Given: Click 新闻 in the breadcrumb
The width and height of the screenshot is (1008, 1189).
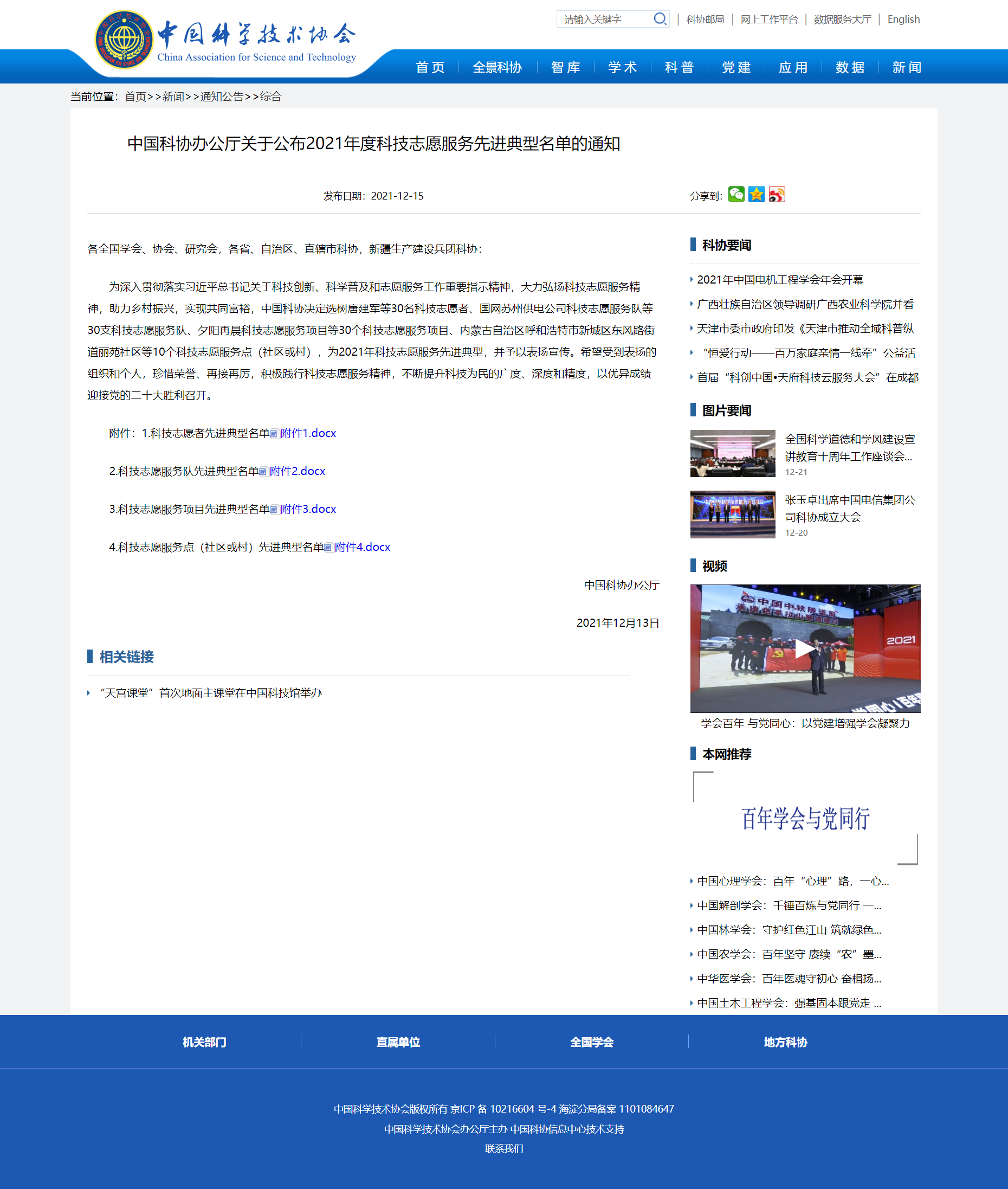Looking at the screenshot, I should point(173,97).
